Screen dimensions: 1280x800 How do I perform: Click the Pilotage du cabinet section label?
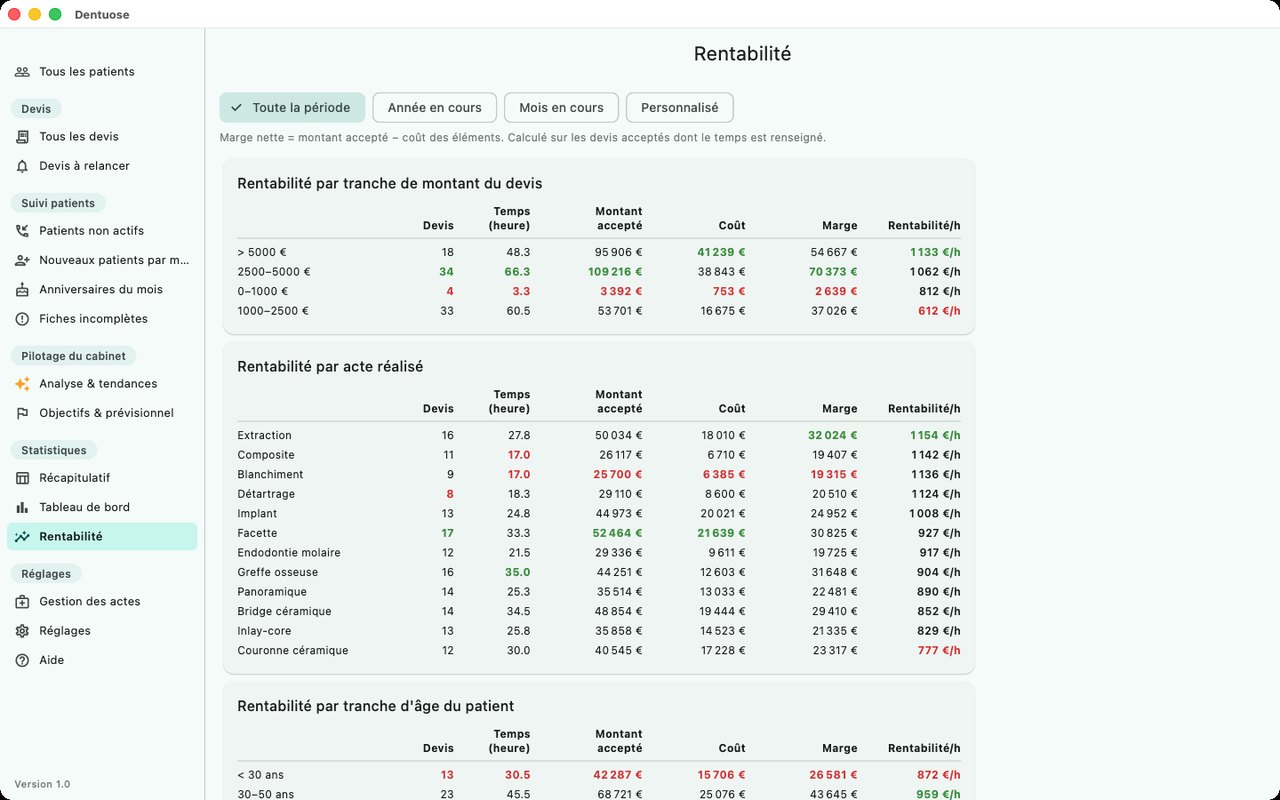coord(73,356)
